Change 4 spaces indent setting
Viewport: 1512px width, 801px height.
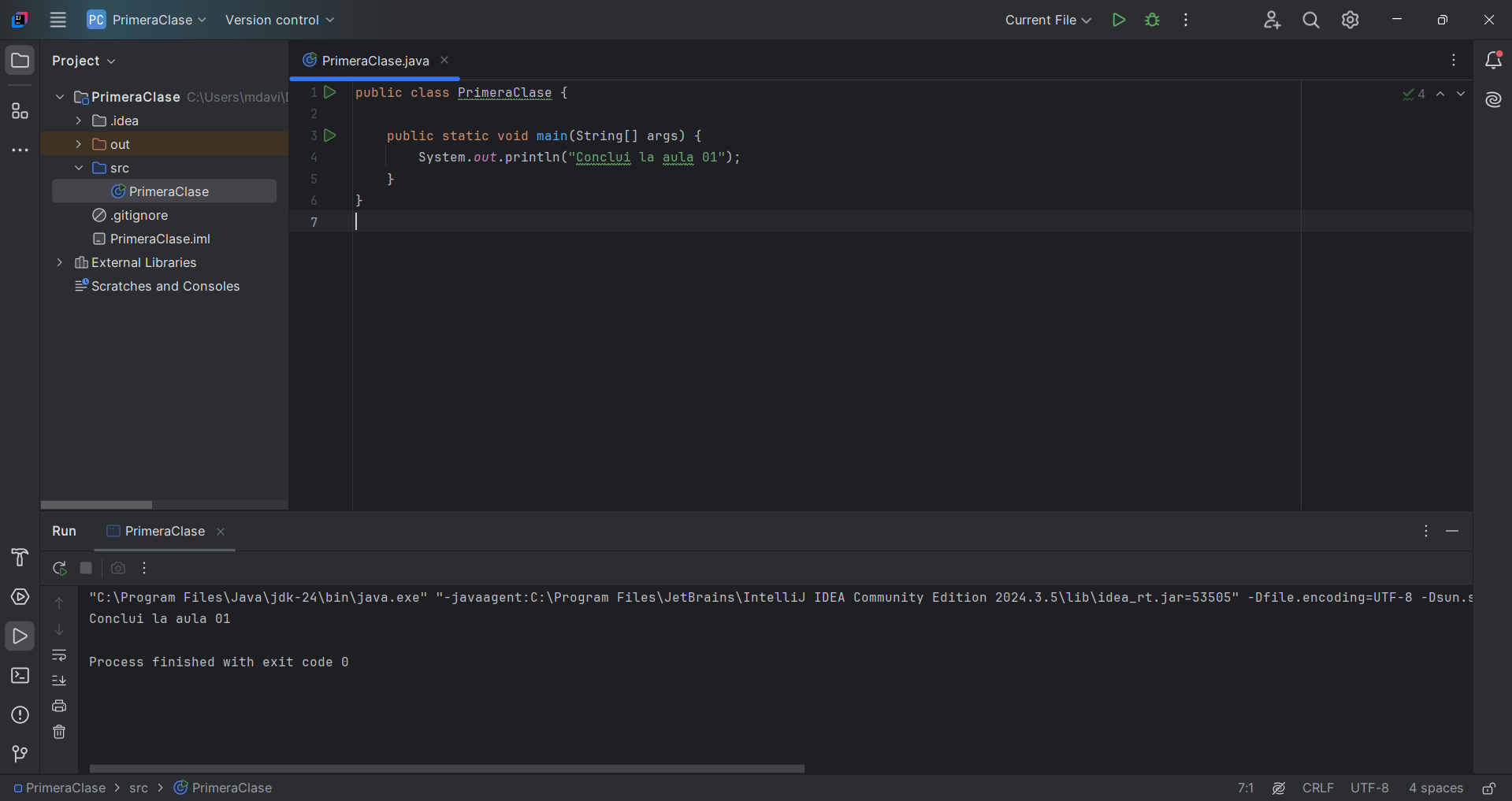(x=1436, y=788)
